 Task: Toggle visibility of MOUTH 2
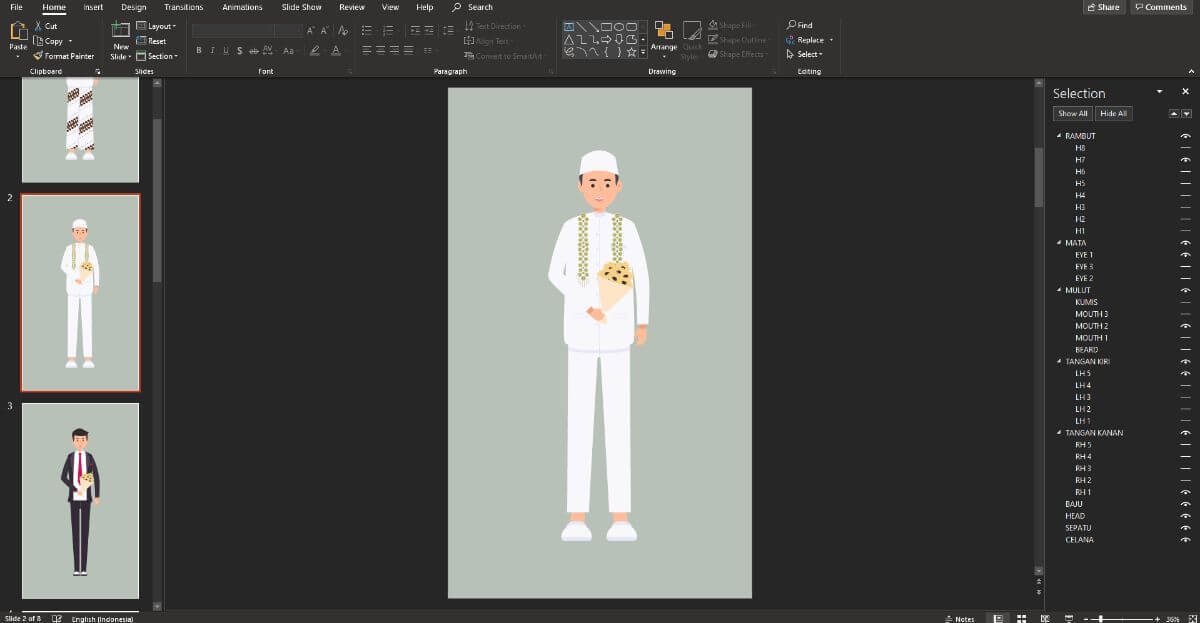pos(1185,326)
